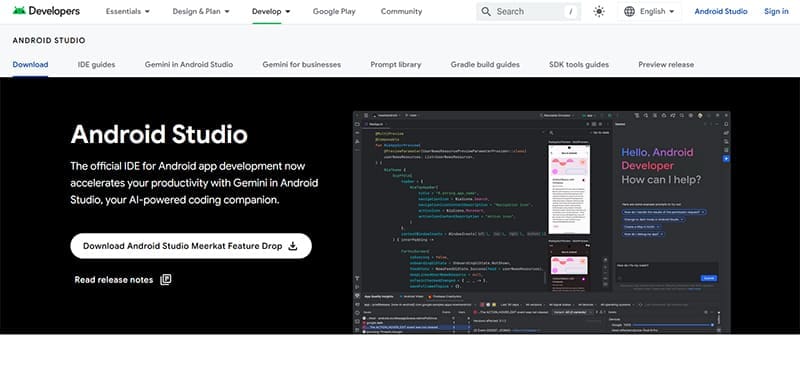Image resolution: width=800 pixels, height=372 pixels.
Task: Go to Google Play section
Action: pyautogui.click(x=334, y=11)
